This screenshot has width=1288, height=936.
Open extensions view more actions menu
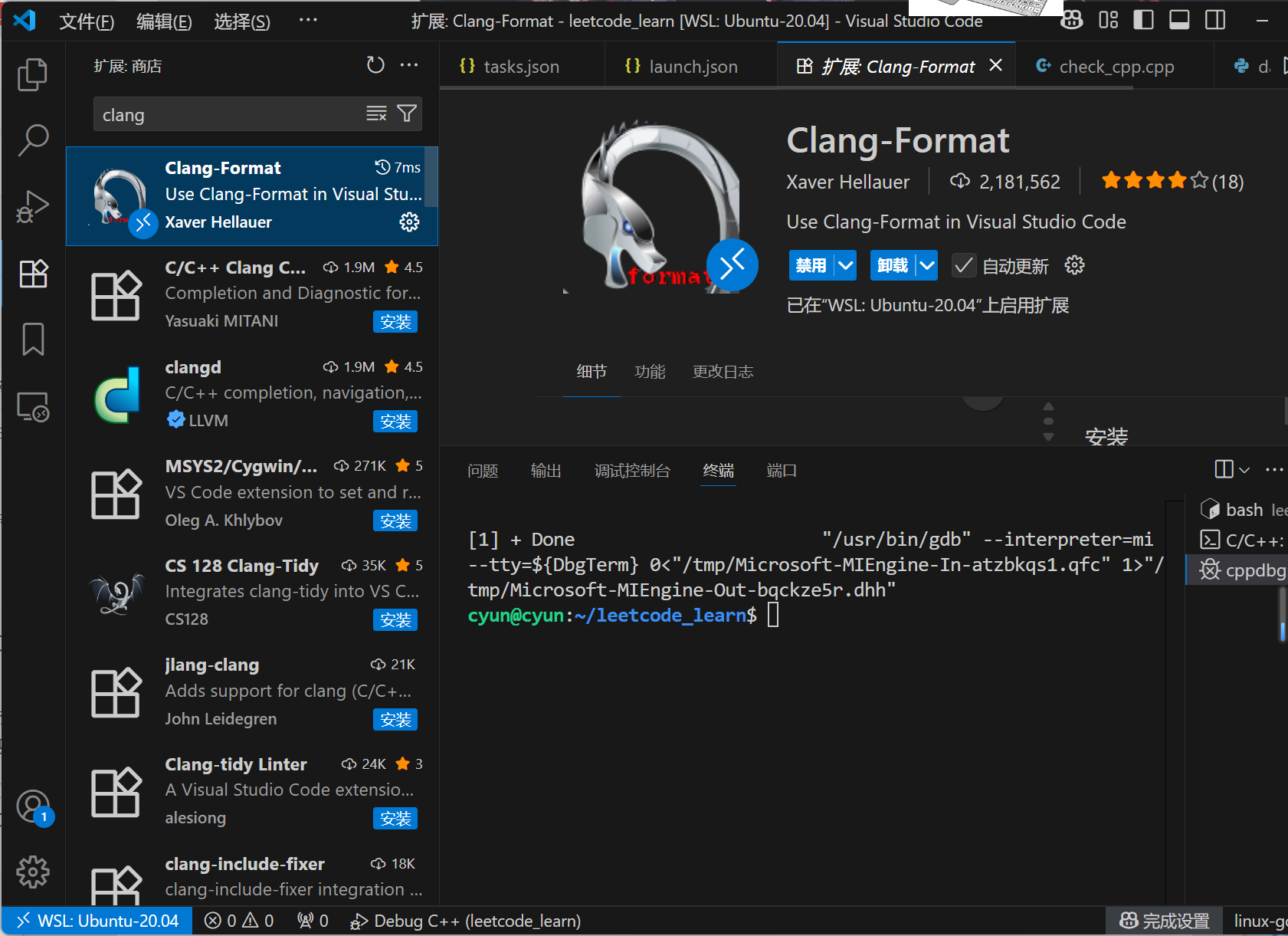click(409, 65)
